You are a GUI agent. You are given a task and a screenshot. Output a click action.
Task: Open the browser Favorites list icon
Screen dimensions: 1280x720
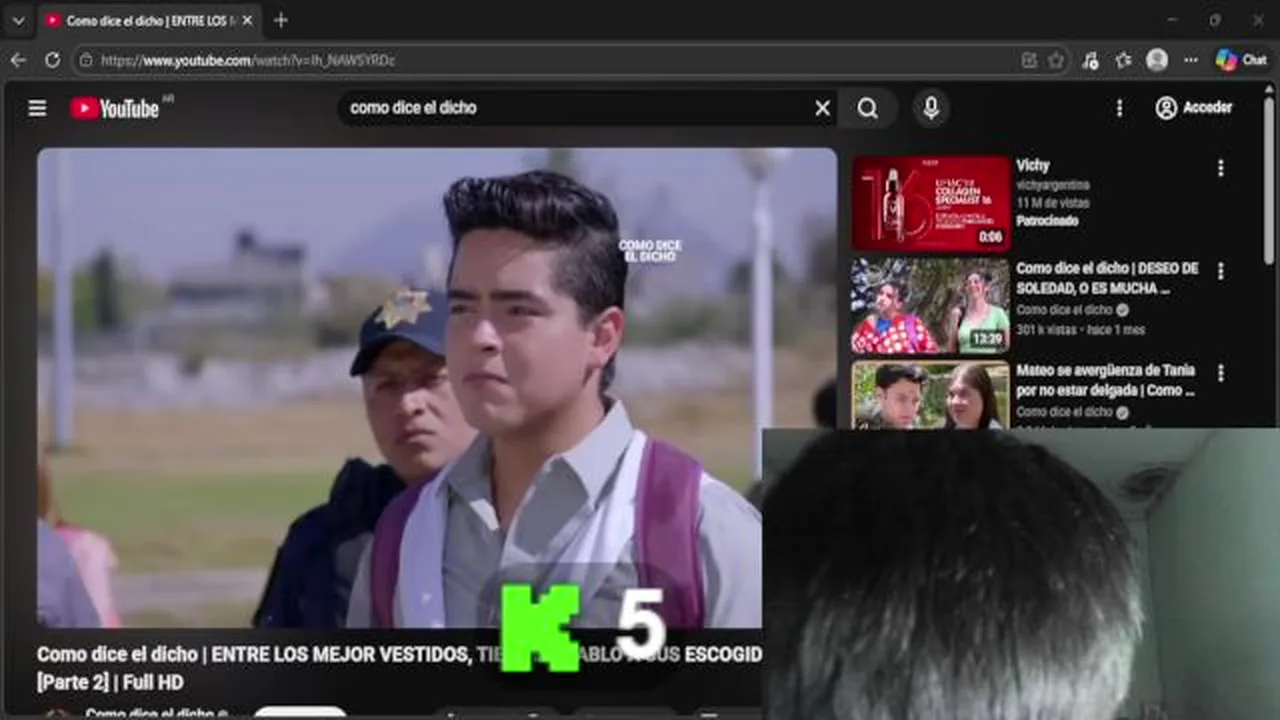pyautogui.click(x=1123, y=60)
